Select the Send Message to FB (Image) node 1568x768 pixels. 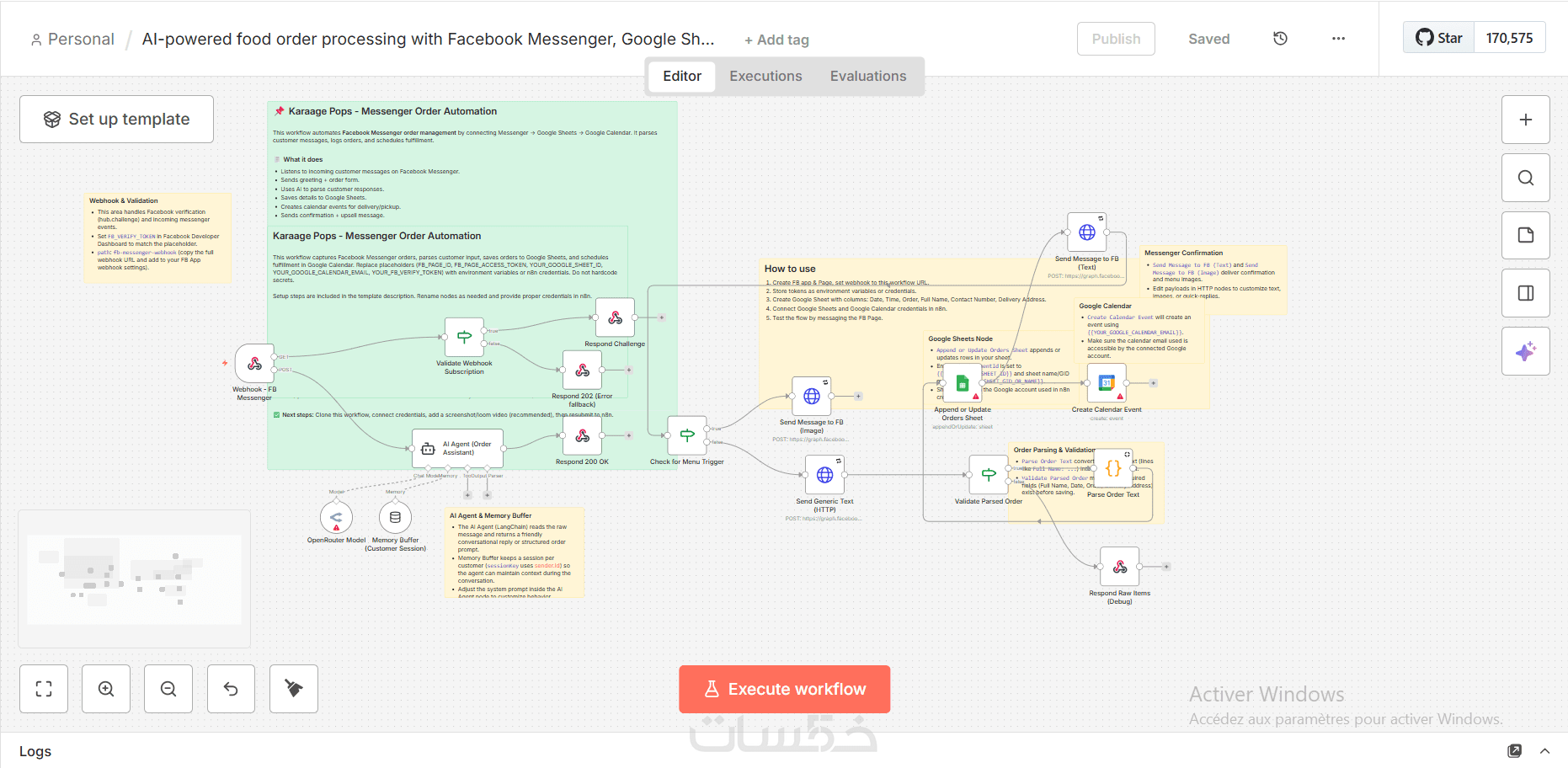[x=812, y=397]
